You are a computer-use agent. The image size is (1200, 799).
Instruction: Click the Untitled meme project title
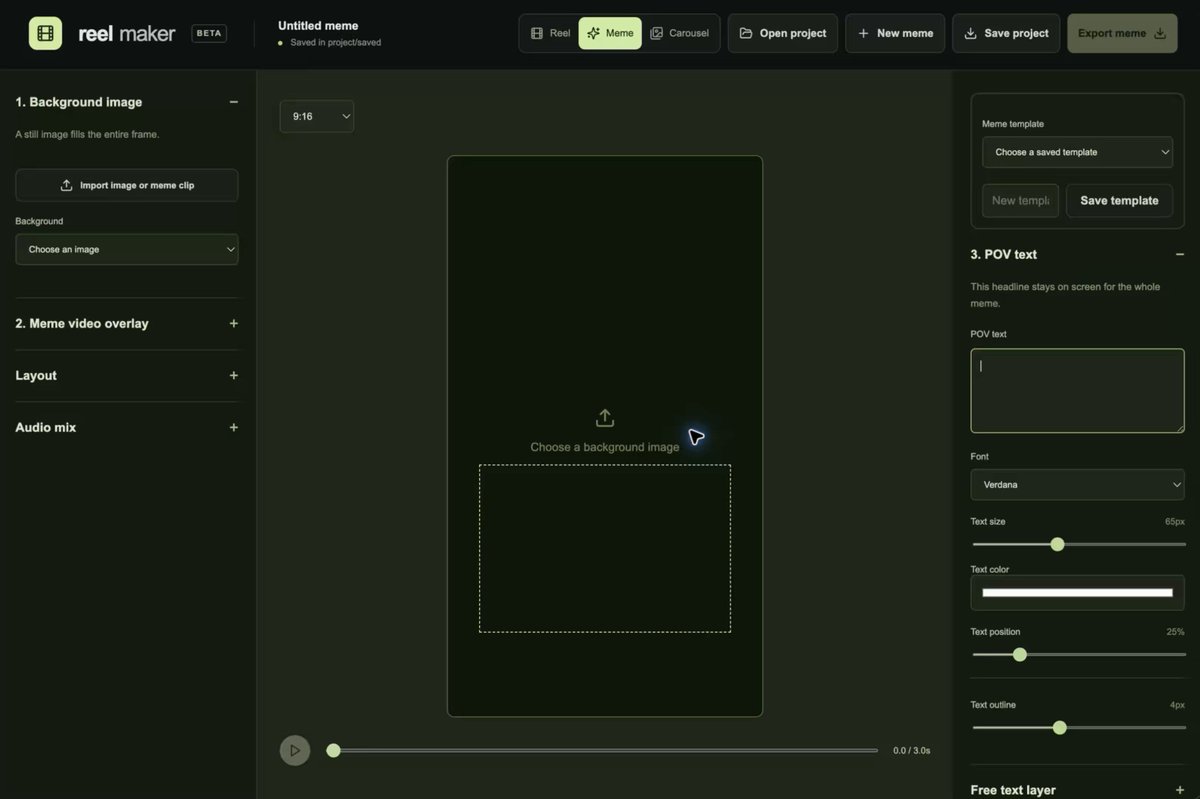(x=318, y=26)
